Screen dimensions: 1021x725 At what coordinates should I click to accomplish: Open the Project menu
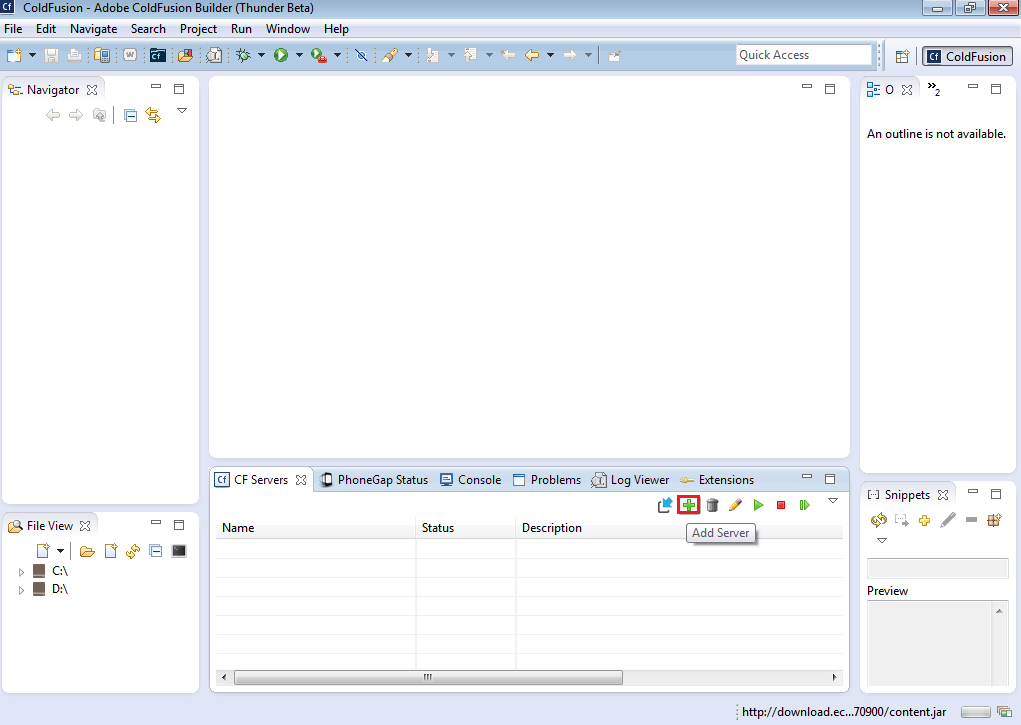(x=198, y=28)
